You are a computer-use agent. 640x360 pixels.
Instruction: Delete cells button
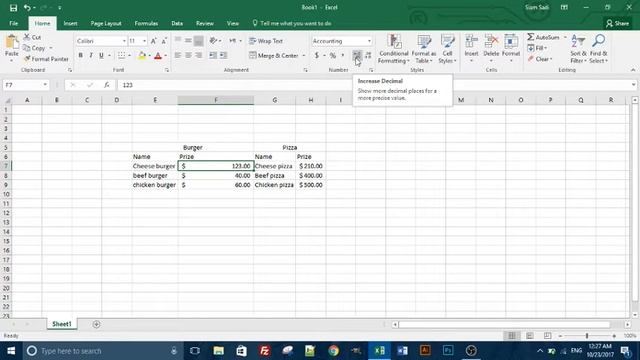pos(491,49)
